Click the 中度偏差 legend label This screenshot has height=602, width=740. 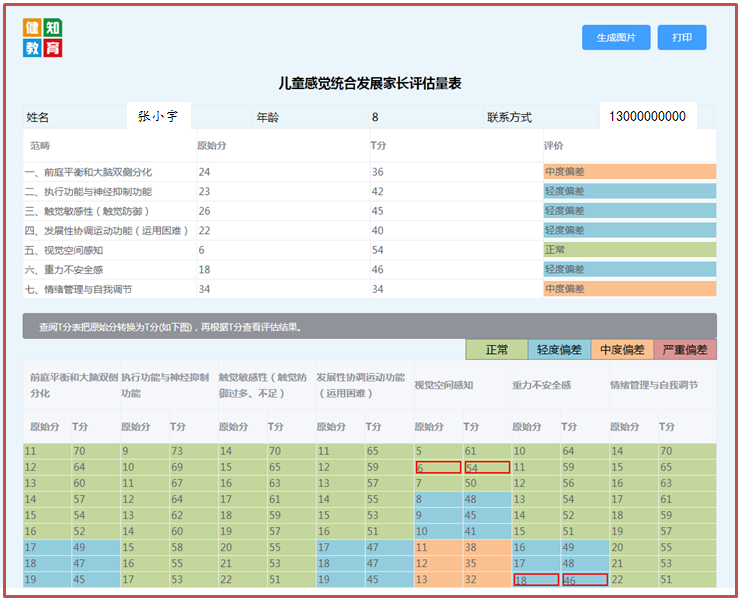click(622, 350)
